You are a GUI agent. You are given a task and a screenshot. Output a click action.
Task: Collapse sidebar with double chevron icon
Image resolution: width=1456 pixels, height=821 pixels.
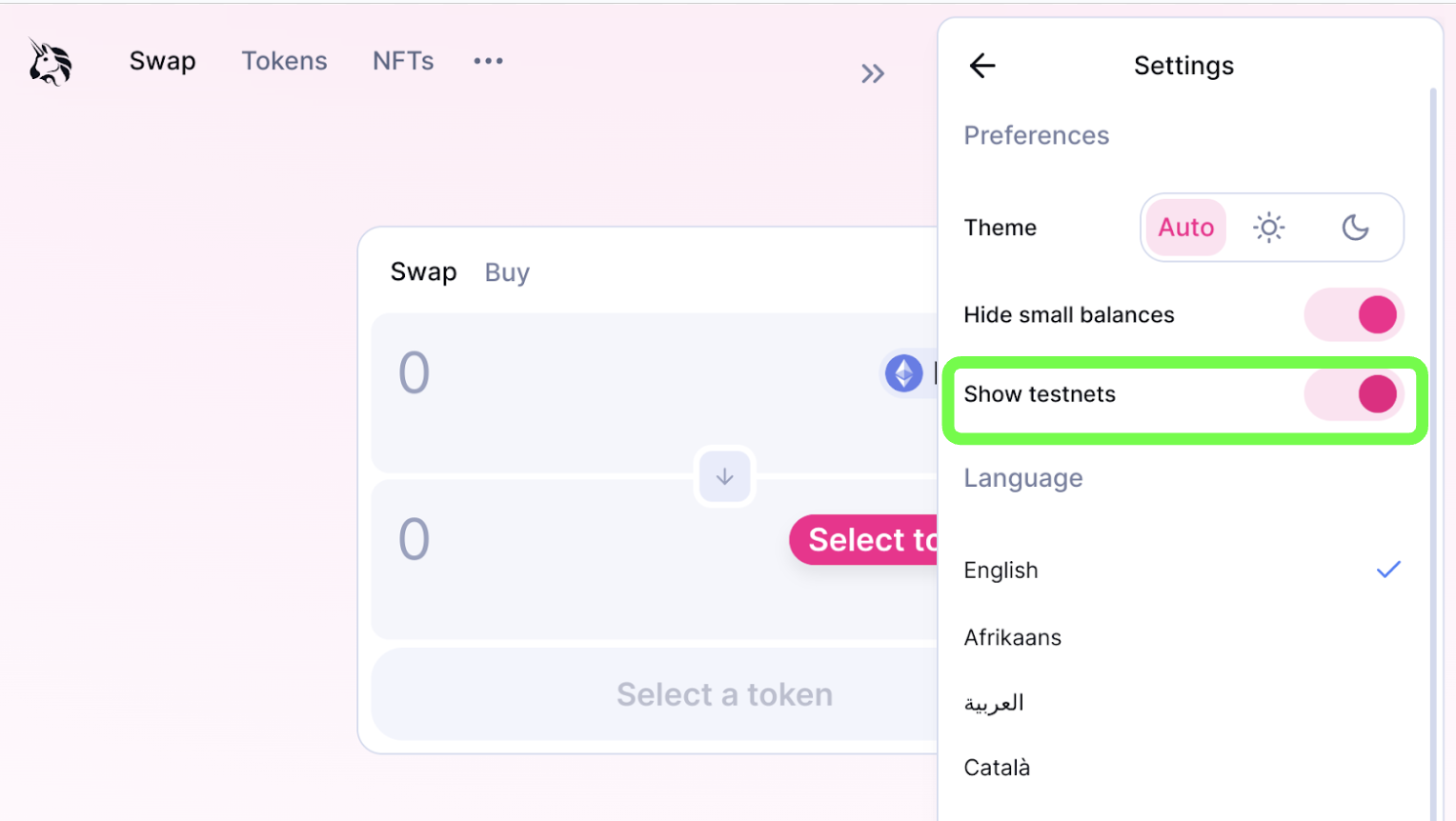[873, 73]
